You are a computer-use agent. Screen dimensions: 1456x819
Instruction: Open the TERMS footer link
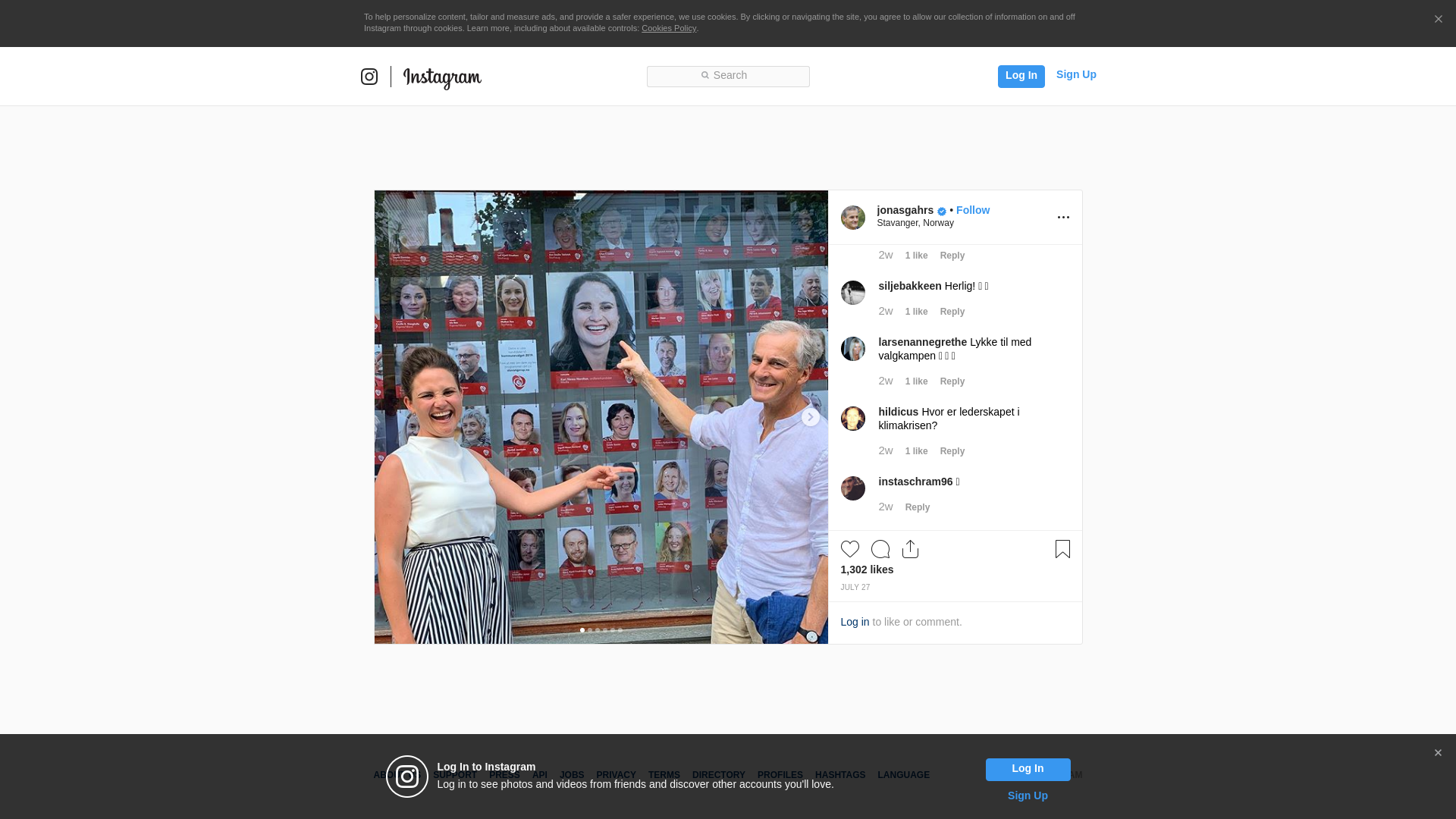point(664,775)
